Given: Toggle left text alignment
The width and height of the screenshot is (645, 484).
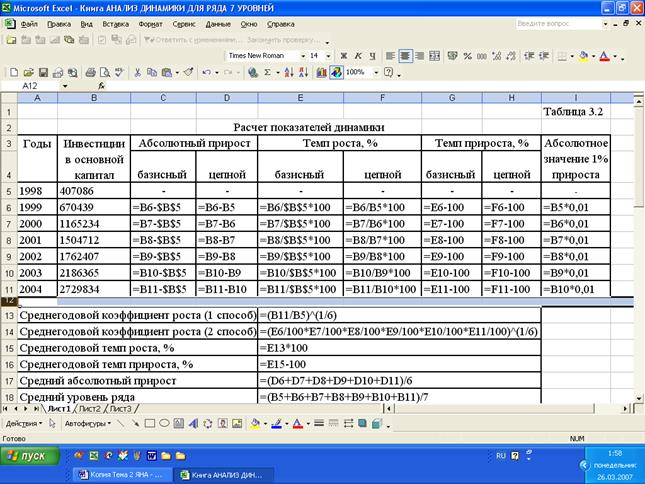Looking at the screenshot, I should point(390,56).
